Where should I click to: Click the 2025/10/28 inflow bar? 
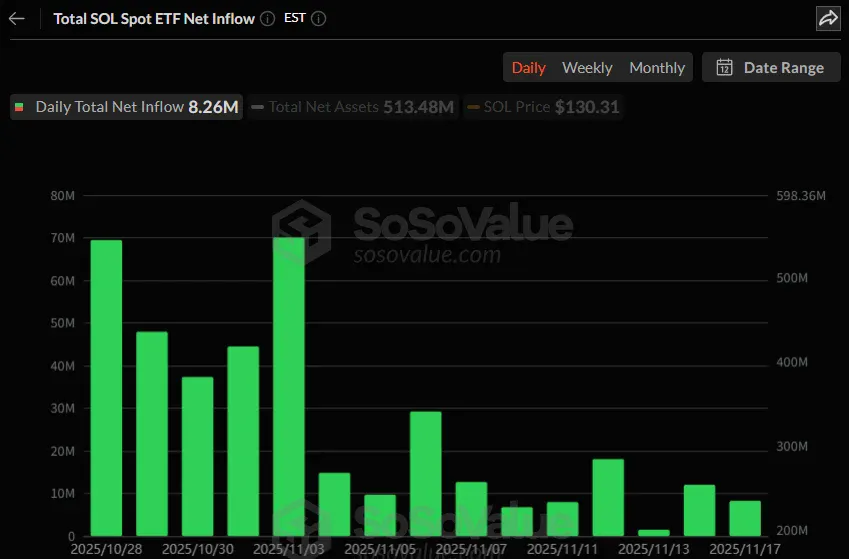click(x=106, y=388)
